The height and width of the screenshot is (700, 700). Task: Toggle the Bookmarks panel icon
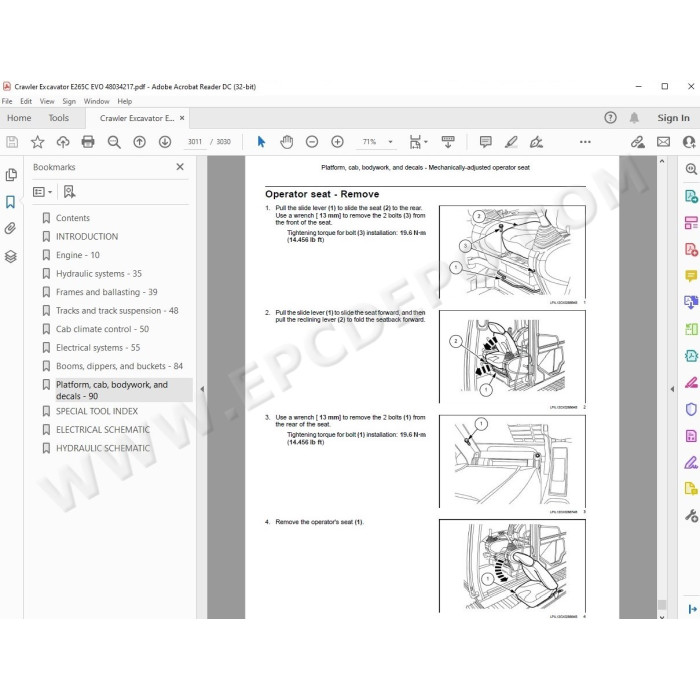10,202
